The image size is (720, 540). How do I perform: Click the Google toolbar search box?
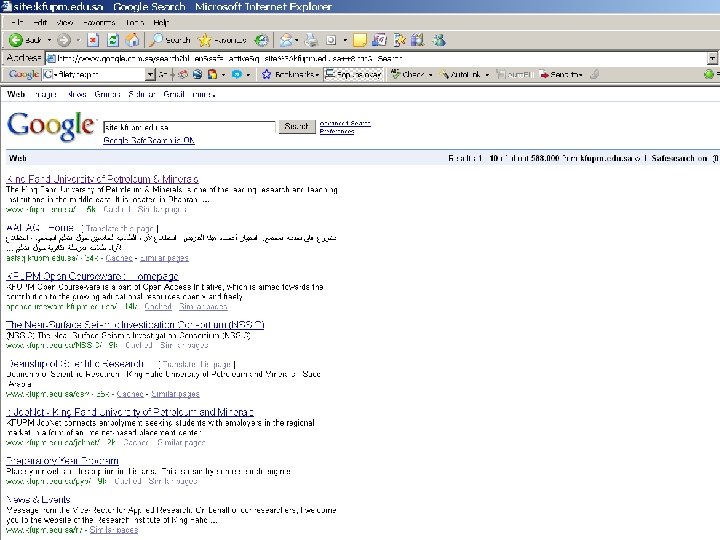(94, 74)
